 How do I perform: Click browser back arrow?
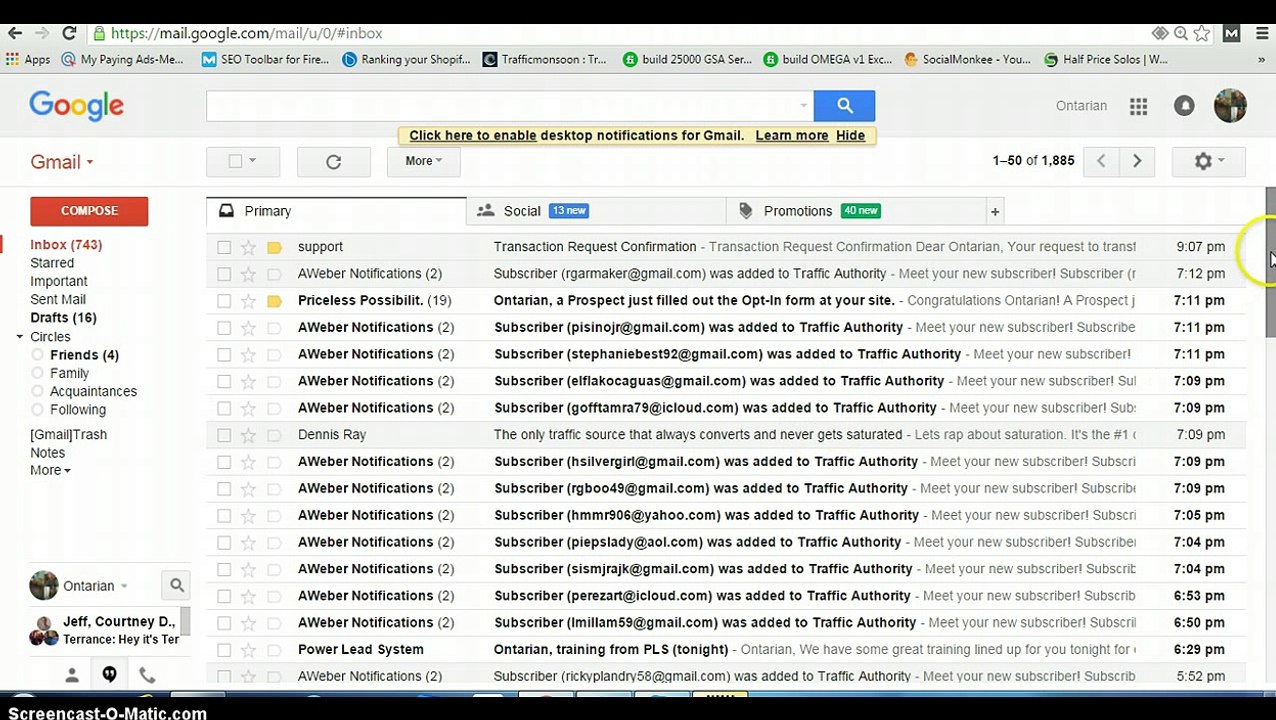click(15, 33)
